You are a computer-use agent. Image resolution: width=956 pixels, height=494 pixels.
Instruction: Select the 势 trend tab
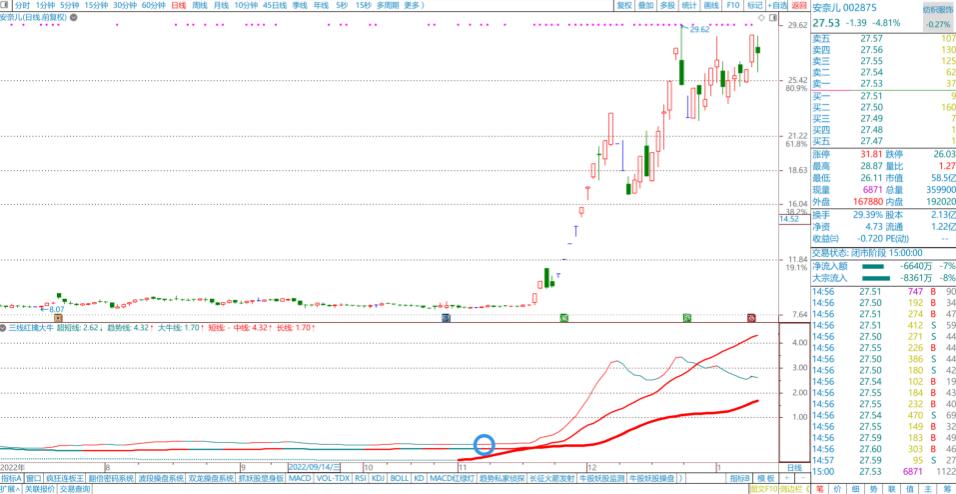(x=872, y=489)
